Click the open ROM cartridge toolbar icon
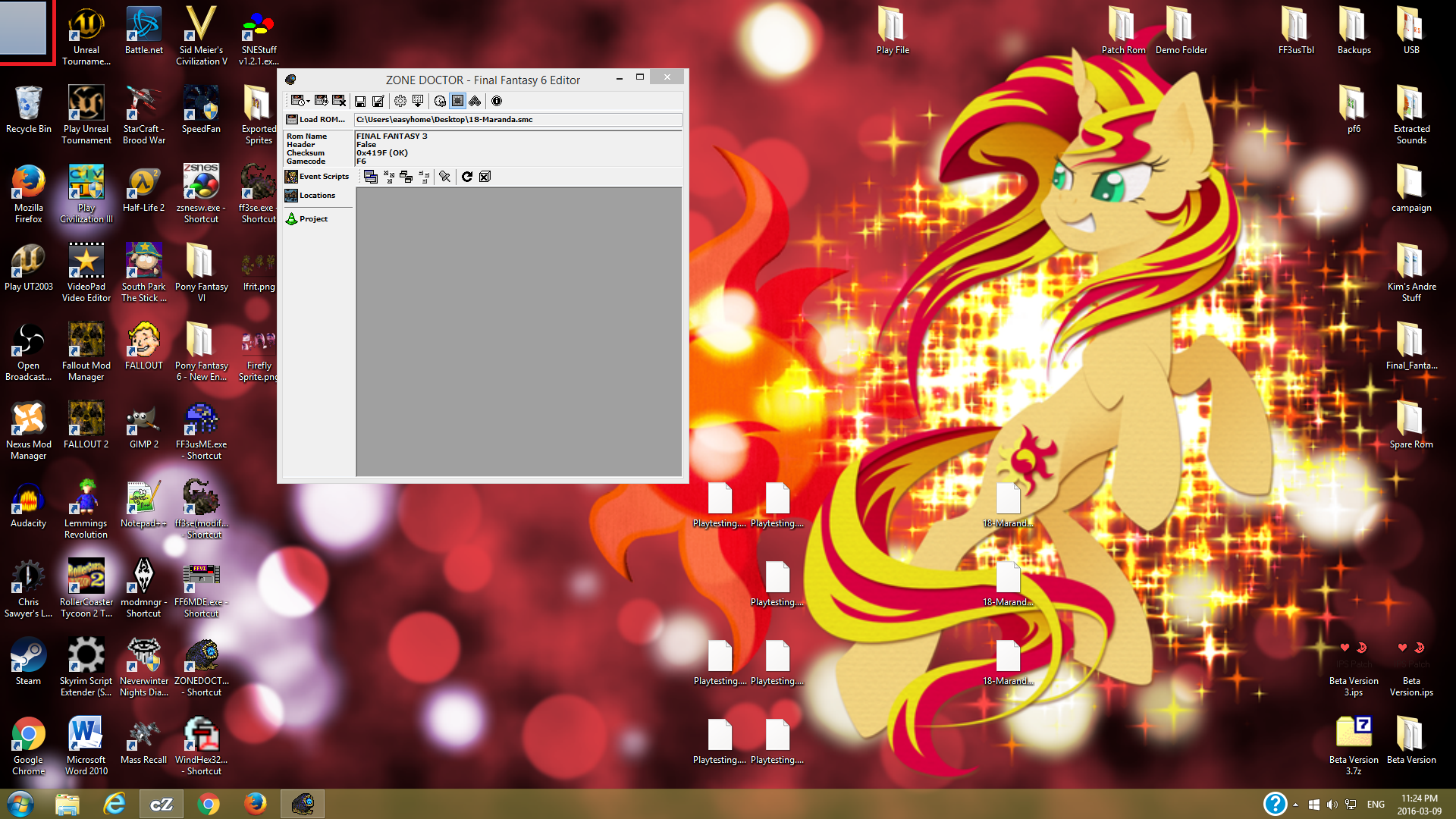 click(297, 101)
